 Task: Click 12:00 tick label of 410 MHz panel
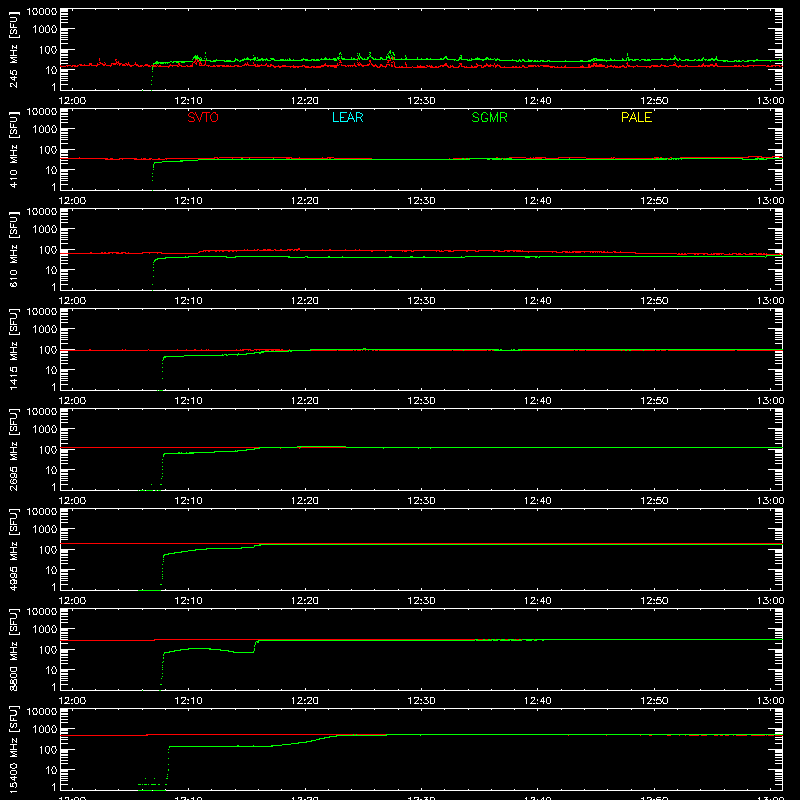click(x=72, y=201)
